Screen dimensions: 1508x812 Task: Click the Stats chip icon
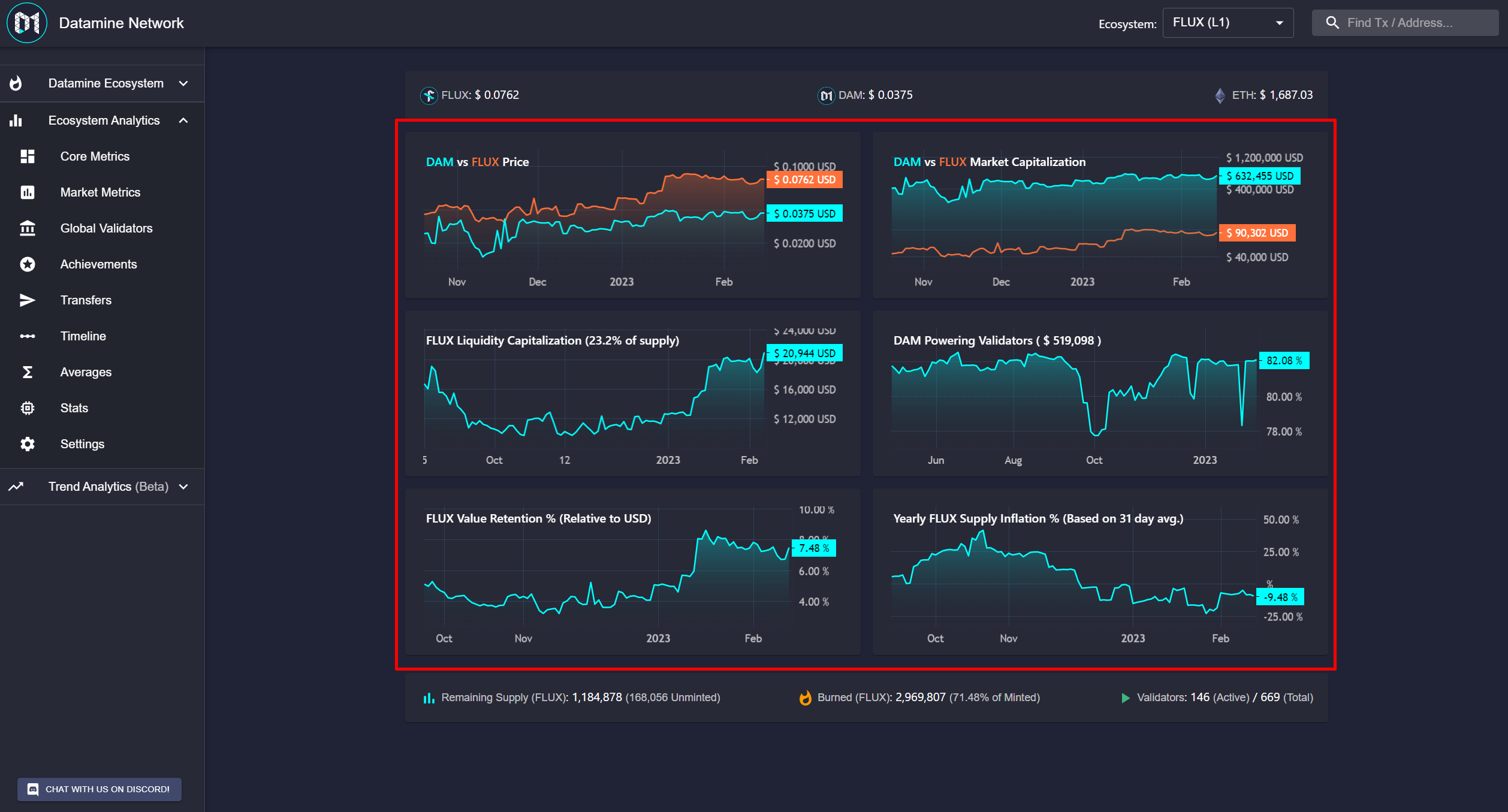(28, 408)
